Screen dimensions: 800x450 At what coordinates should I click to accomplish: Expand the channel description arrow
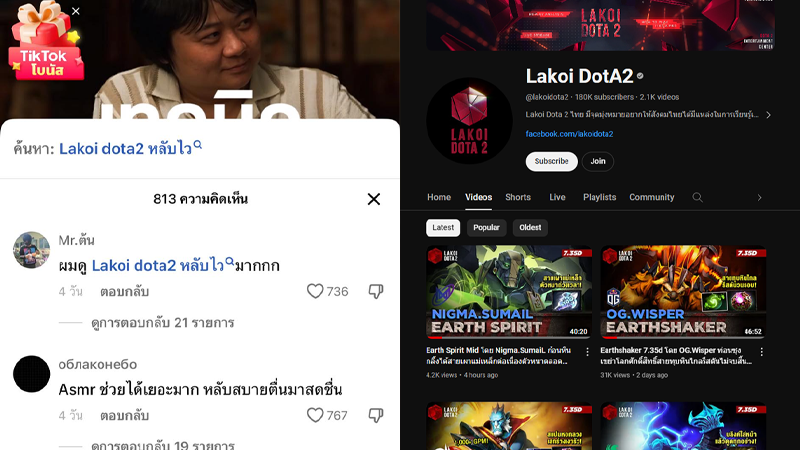coord(768,115)
